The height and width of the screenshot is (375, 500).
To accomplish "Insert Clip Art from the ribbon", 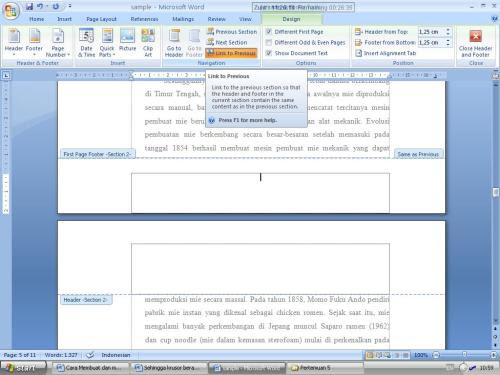I will tap(148, 43).
